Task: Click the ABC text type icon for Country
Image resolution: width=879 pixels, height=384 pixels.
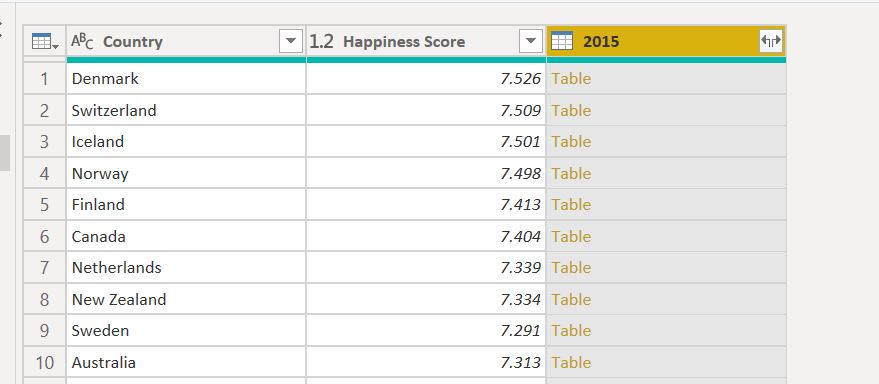Action: click(x=82, y=41)
